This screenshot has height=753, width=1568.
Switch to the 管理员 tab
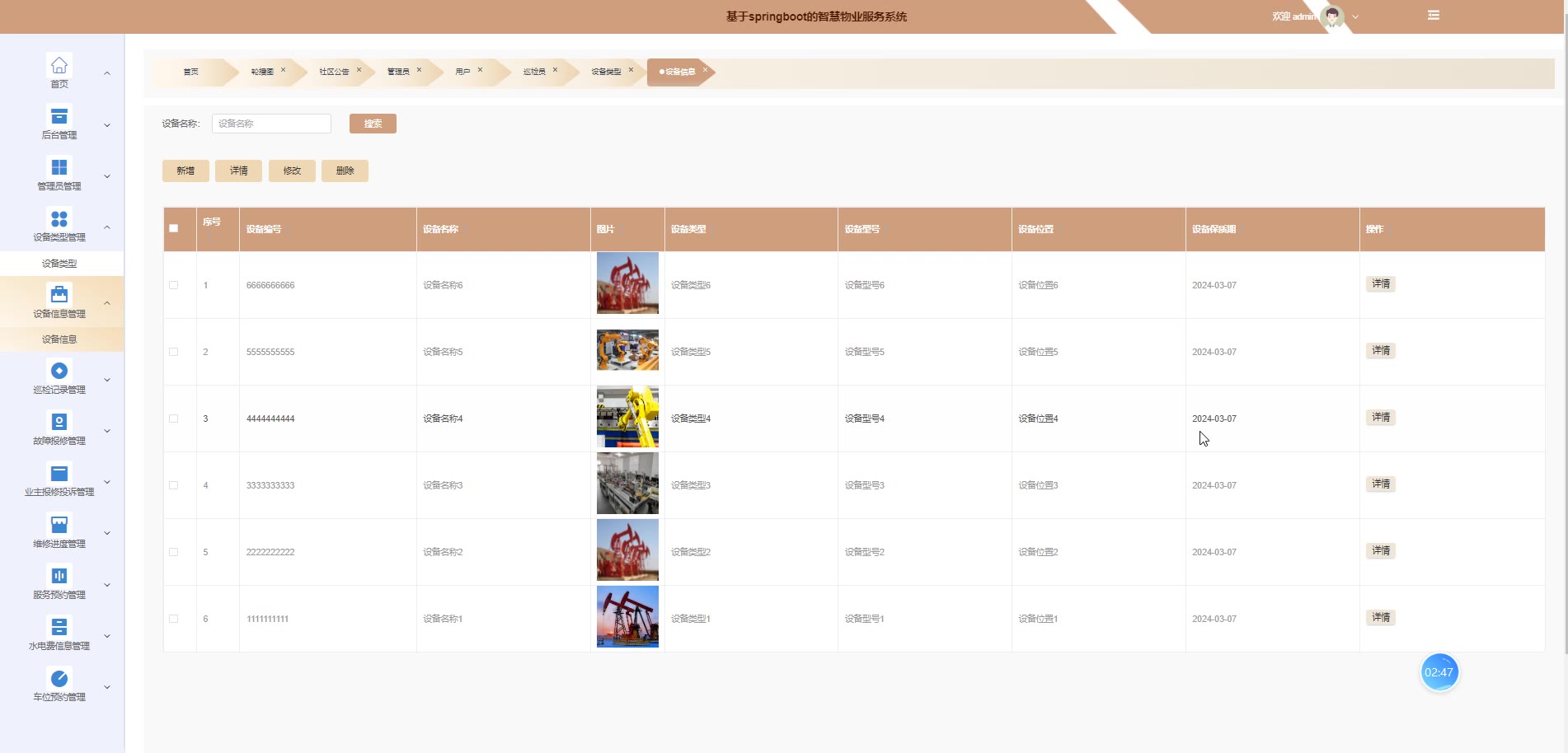click(398, 72)
